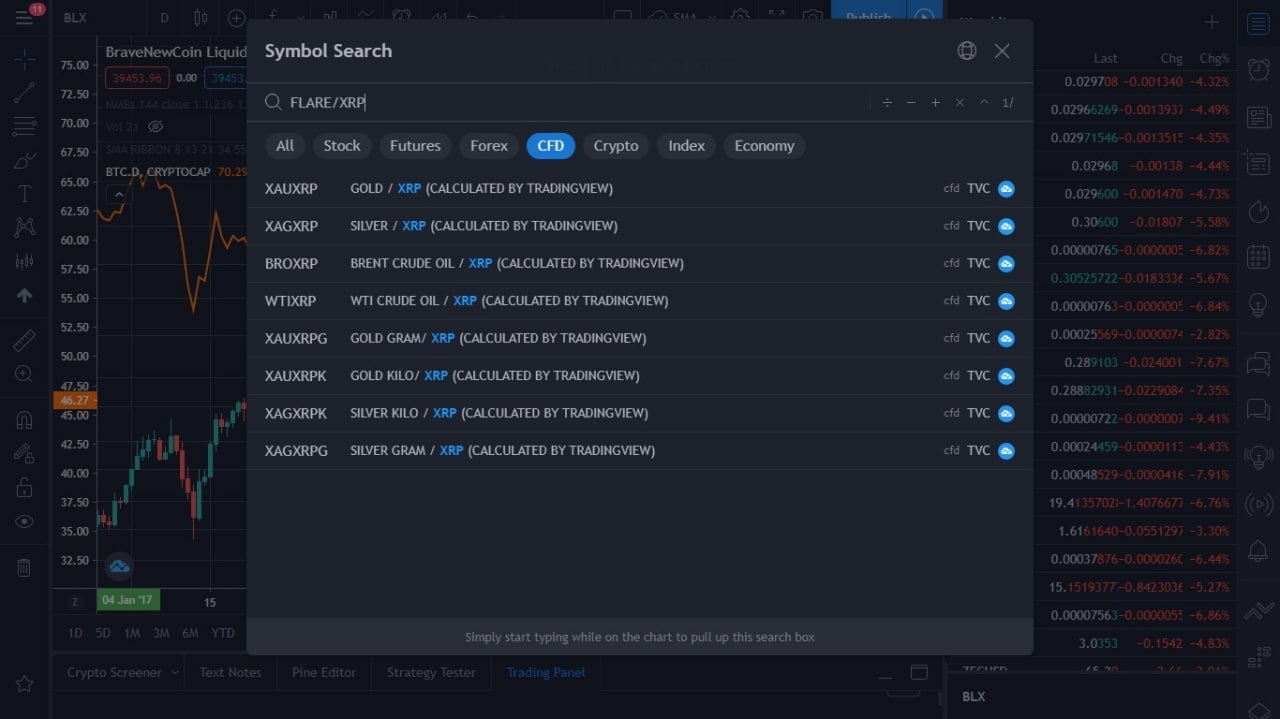
Task: Toggle stay in drawing mode
Action: pyautogui.click(x=24, y=454)
